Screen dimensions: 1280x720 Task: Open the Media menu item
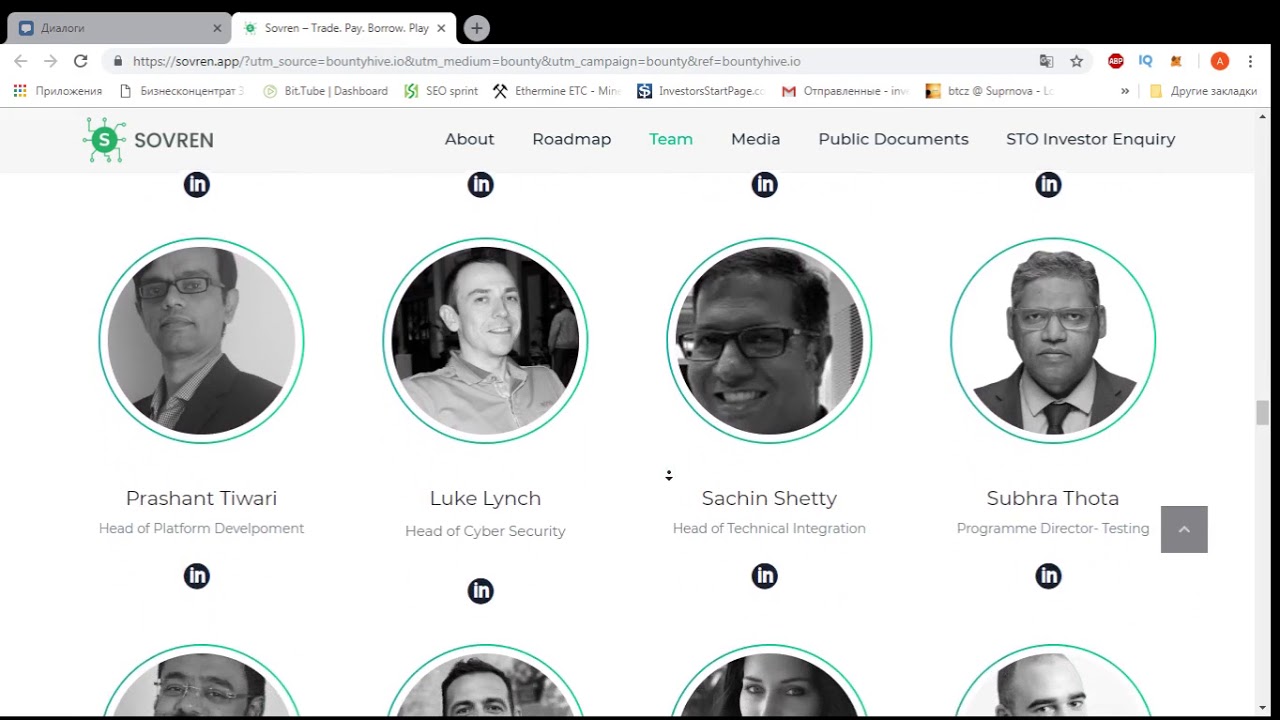coord(755,139)
